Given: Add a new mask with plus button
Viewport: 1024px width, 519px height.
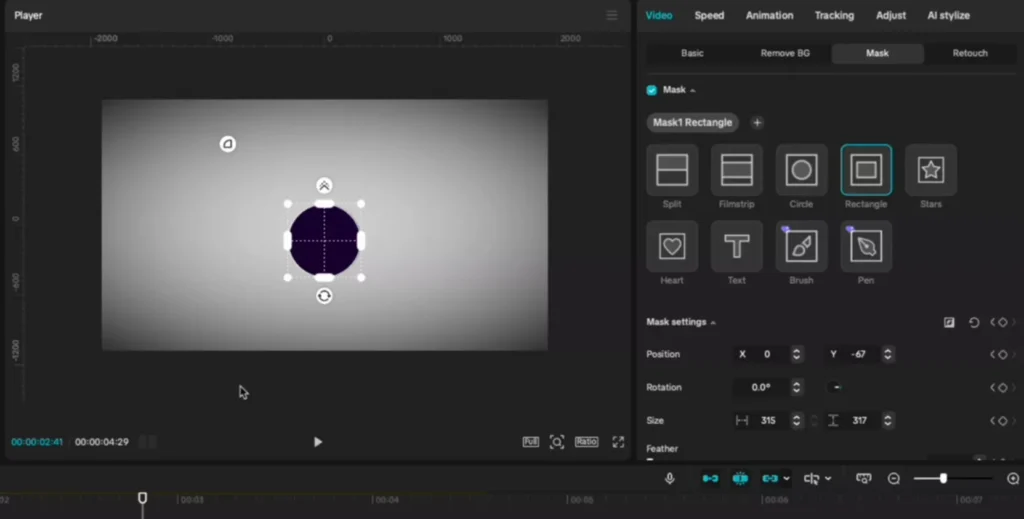Looking at the screenshot, I should tap(757, 123).
